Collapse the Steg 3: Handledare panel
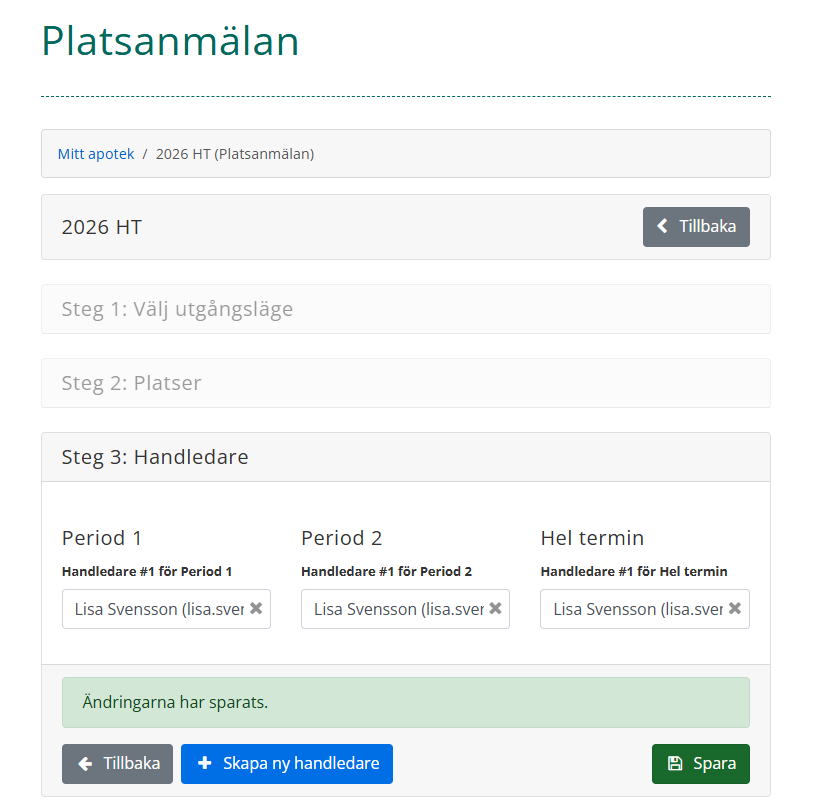Screen dimensions: 834x812 click(155, 457)
